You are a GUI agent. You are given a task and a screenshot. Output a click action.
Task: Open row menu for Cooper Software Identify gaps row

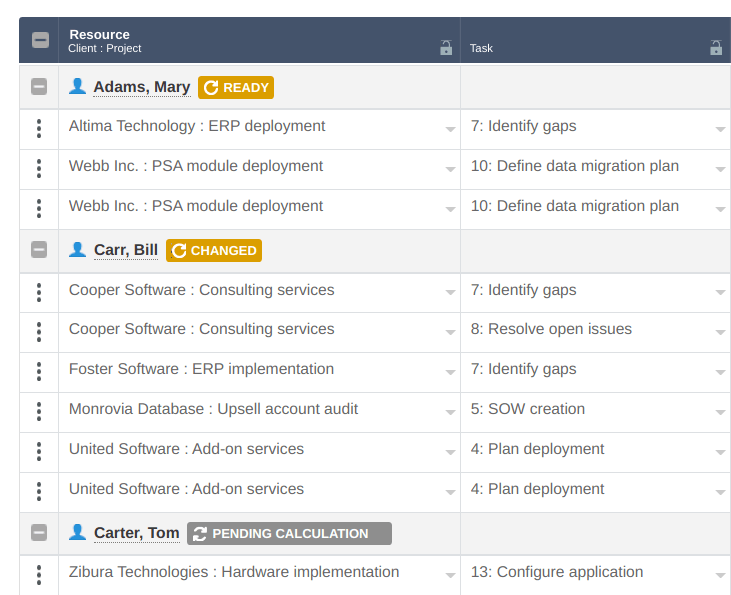click(x=39, y=293)
